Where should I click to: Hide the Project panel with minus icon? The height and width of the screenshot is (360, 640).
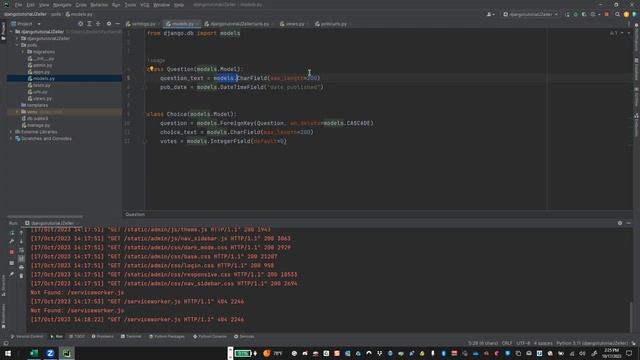click(118, 24)
